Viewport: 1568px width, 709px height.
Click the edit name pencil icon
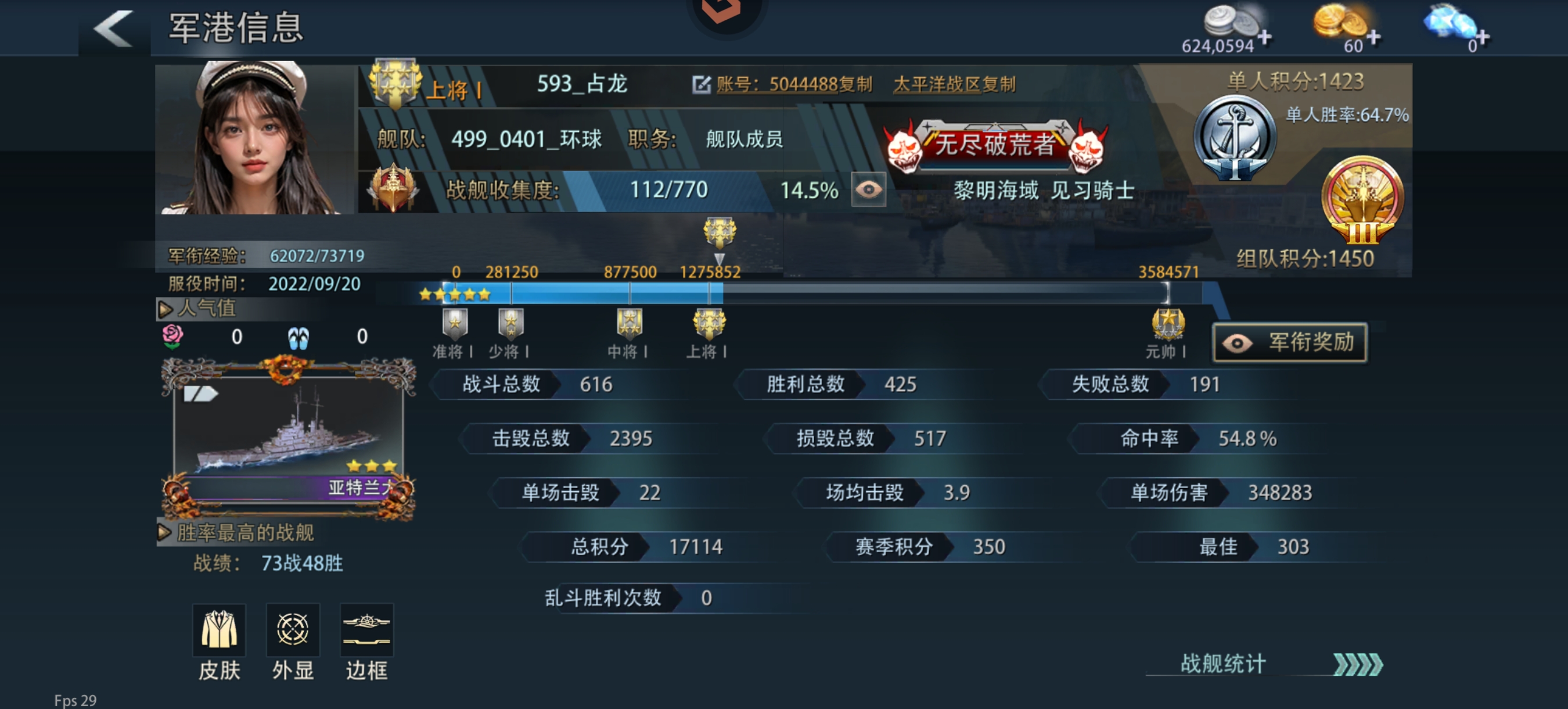[x=701, y=84]
